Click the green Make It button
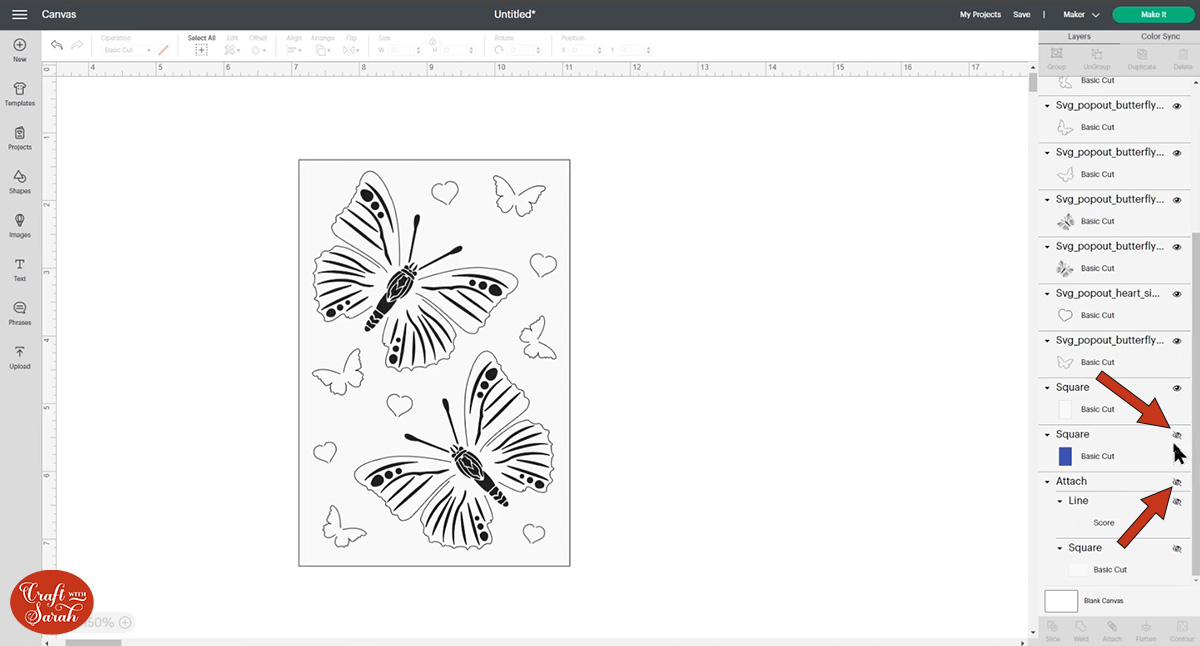Image resolution: width=1200 pixels, height=646 pixels. [1153, 15]
